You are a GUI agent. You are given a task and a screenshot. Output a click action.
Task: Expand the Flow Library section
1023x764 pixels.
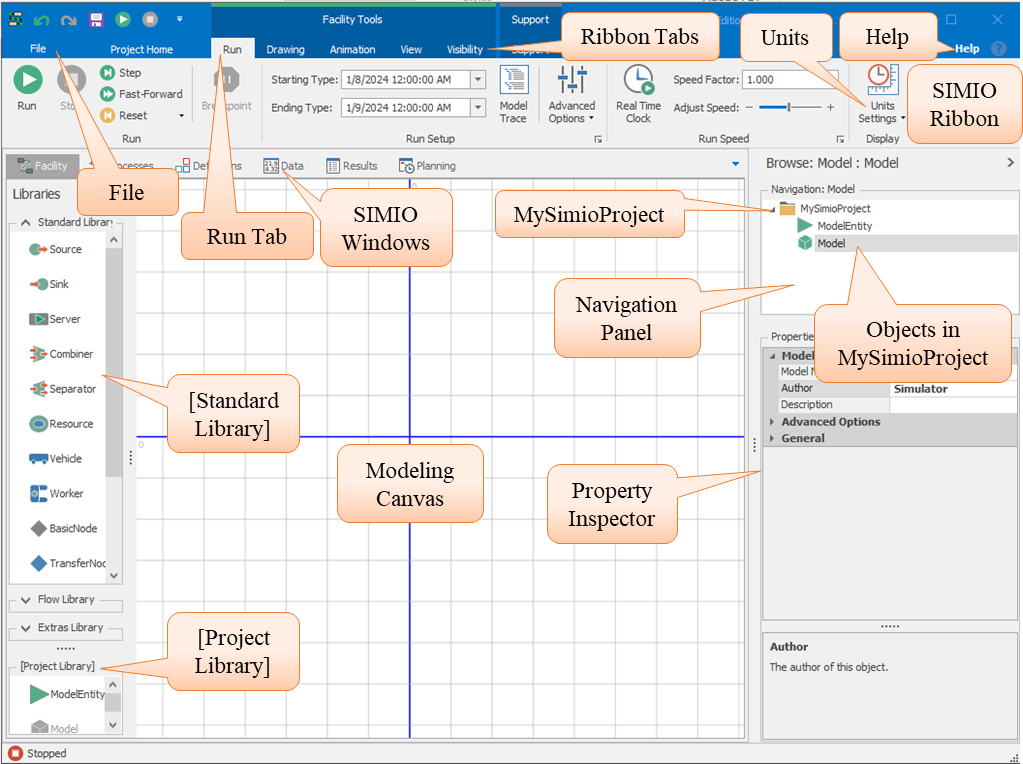click(x=25, y=600)
